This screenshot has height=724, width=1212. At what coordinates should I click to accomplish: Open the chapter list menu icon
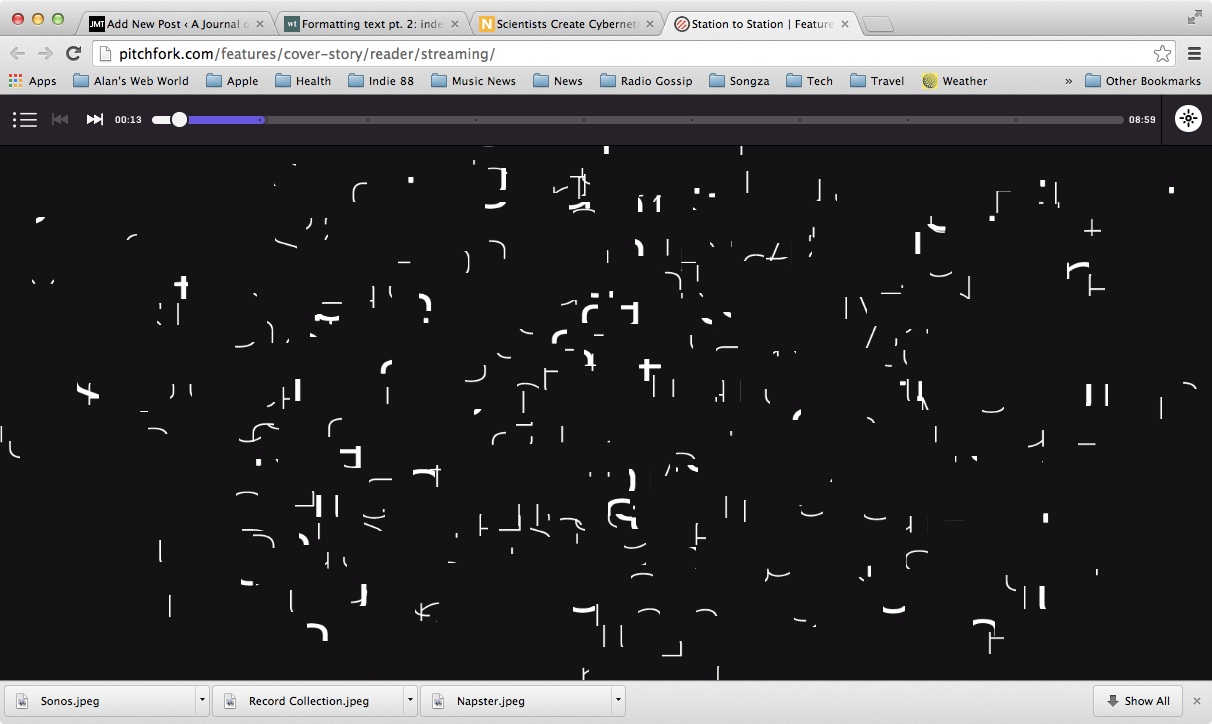pyautogui.click(x=25, y=120)
